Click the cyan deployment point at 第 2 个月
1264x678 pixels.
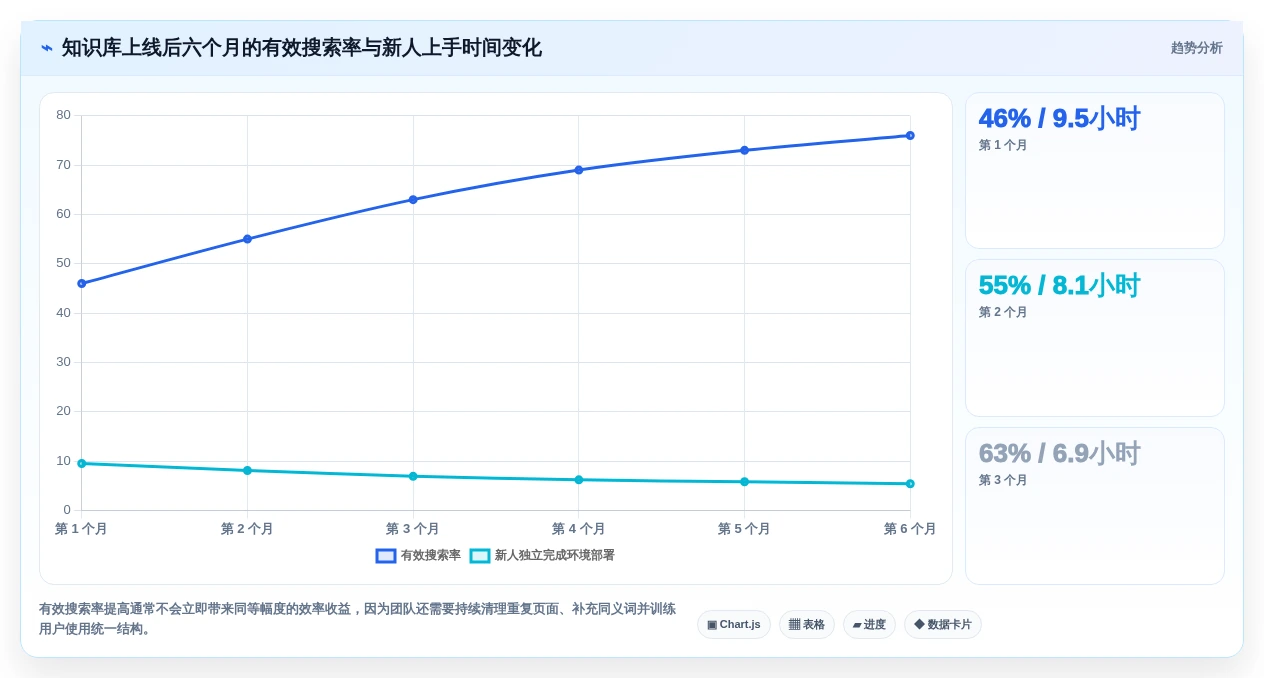pyautogui.click(x=247, y=471)
